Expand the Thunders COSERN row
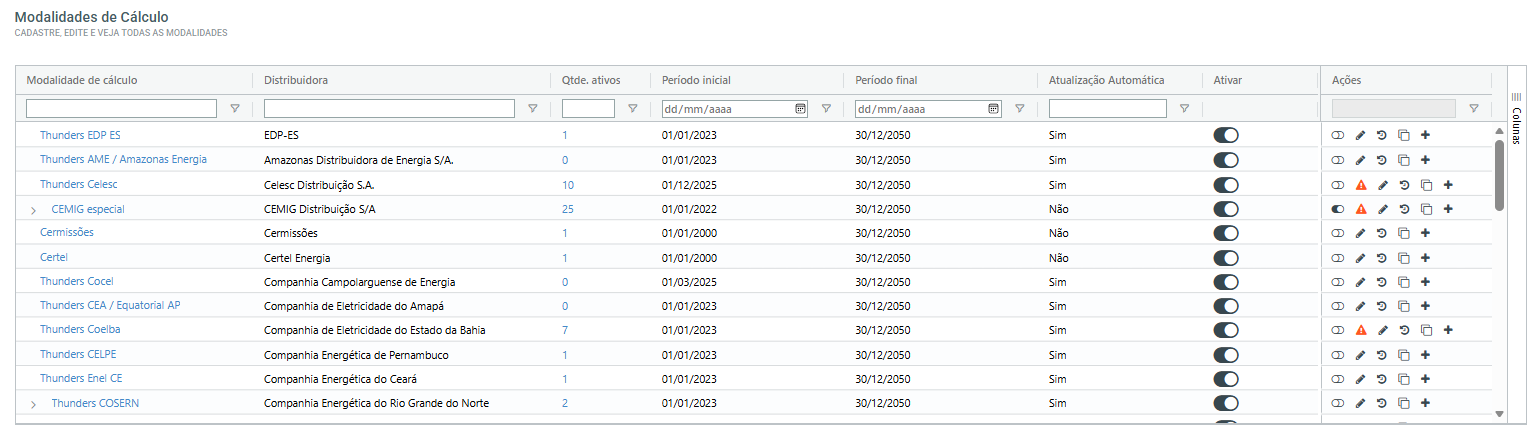 tap(33, 404)
